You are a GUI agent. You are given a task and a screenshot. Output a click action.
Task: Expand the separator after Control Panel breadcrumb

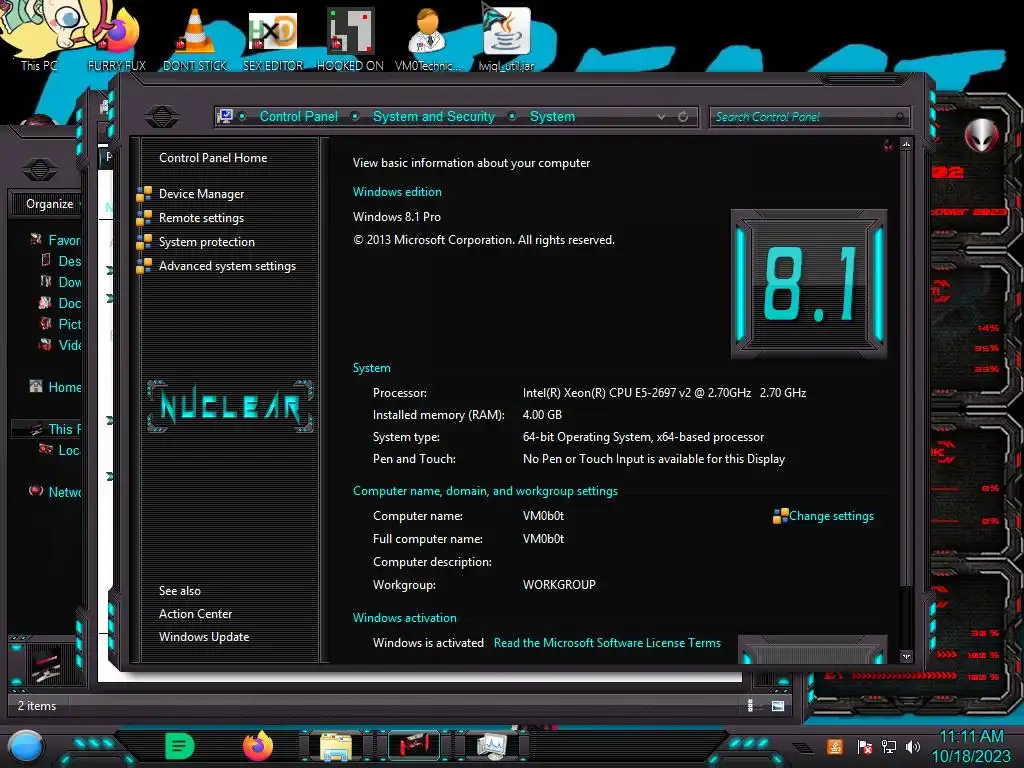pyautogui.click(x=355, y=116)
